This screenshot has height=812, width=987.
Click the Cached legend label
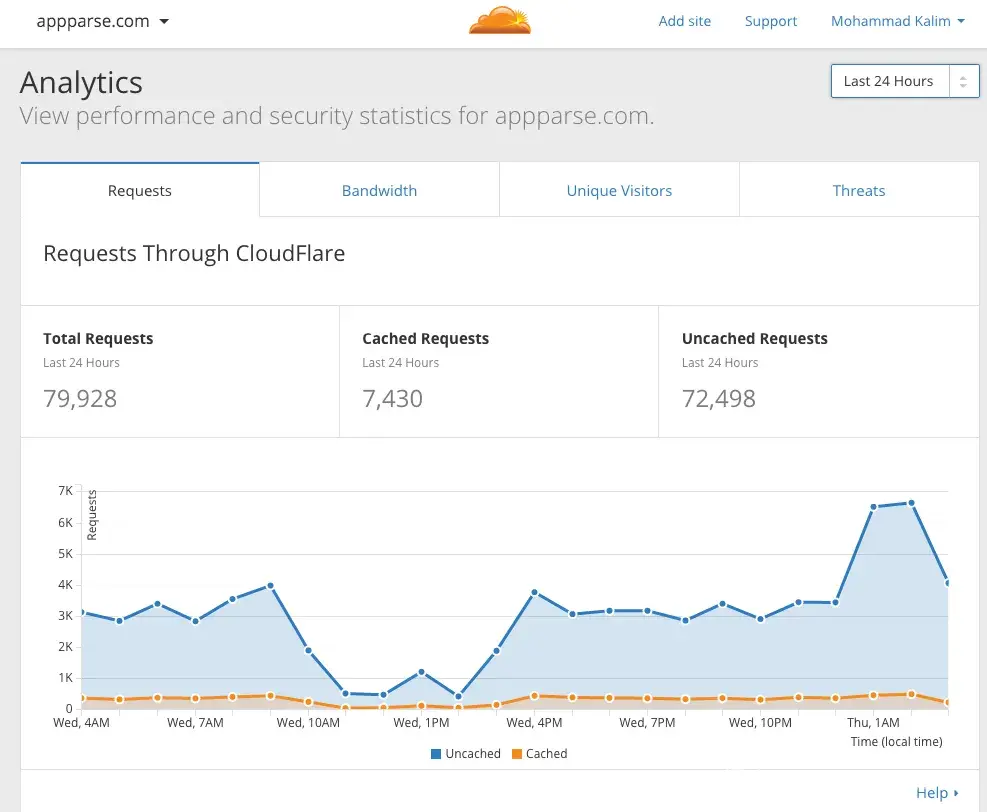[x=546, y=754]
